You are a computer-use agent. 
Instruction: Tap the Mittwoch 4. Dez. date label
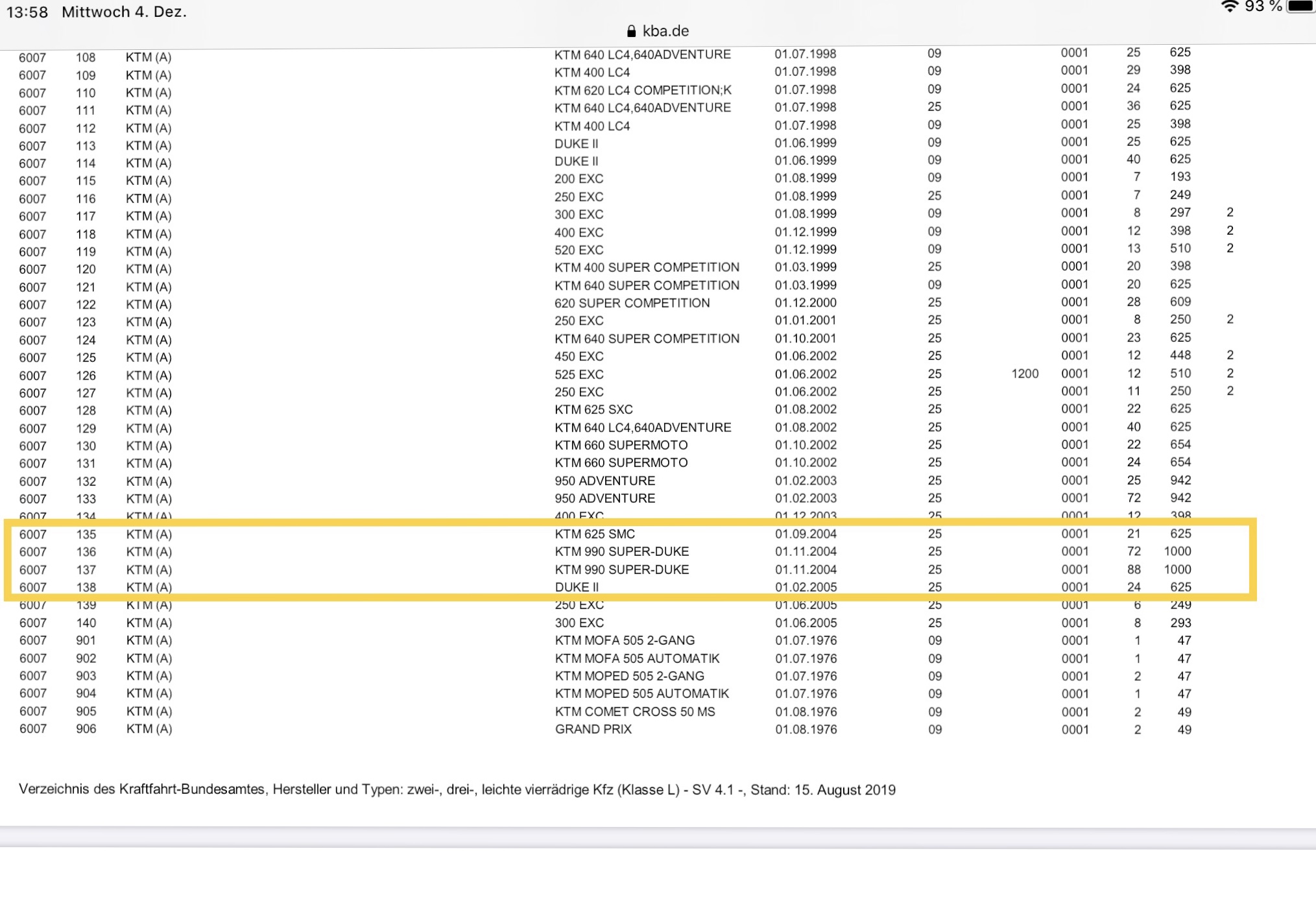pyautogui.click(x=124, y=12)
